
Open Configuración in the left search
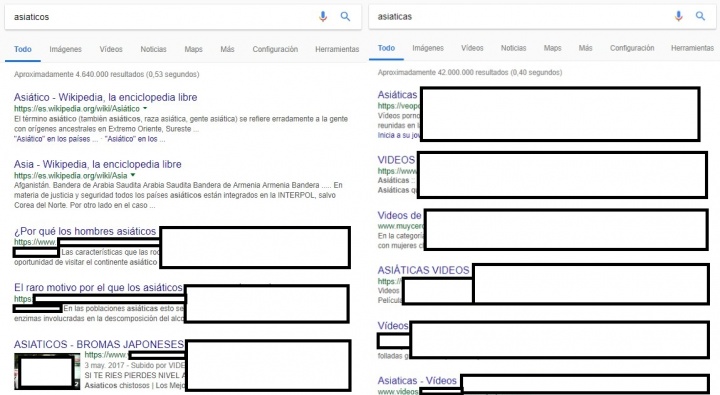point(275,49)
